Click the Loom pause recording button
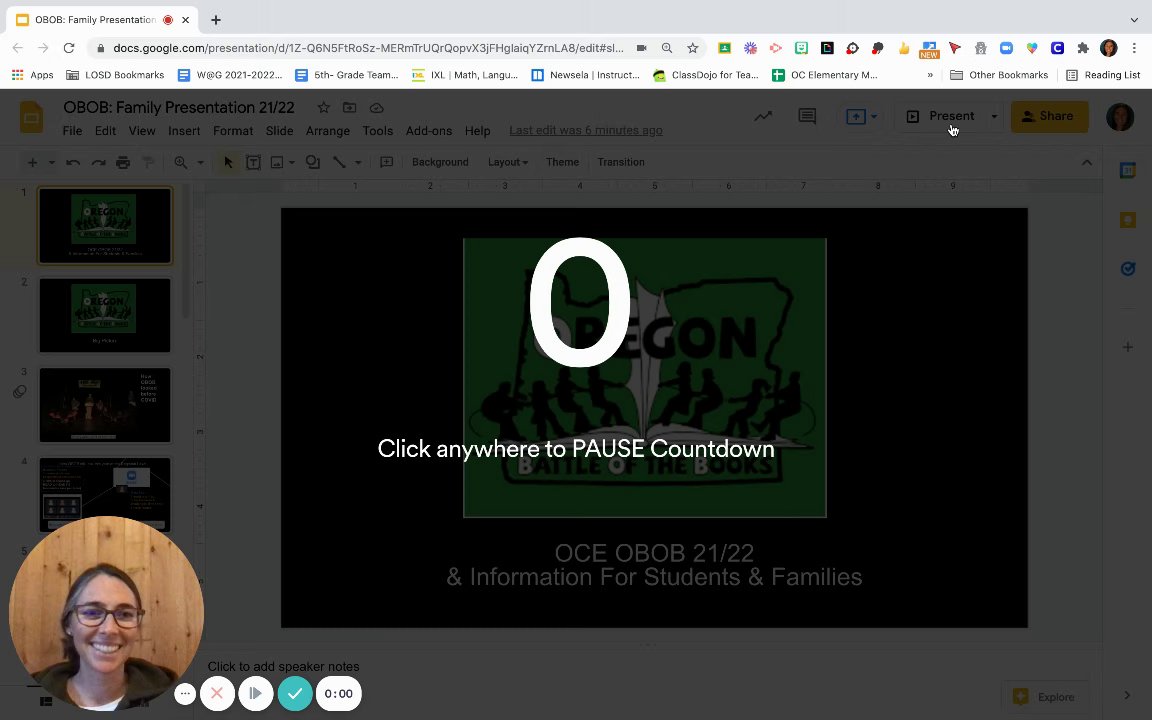Image resolution: width=1152 pixels, height=720 pixels. [x=256, y=694]
